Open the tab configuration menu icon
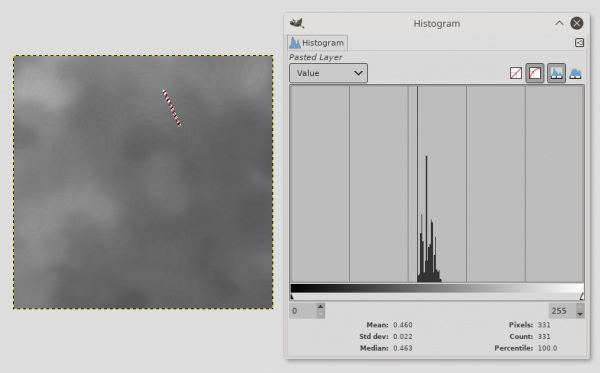This screenshot has height=373, width=600. pos(579,42)
